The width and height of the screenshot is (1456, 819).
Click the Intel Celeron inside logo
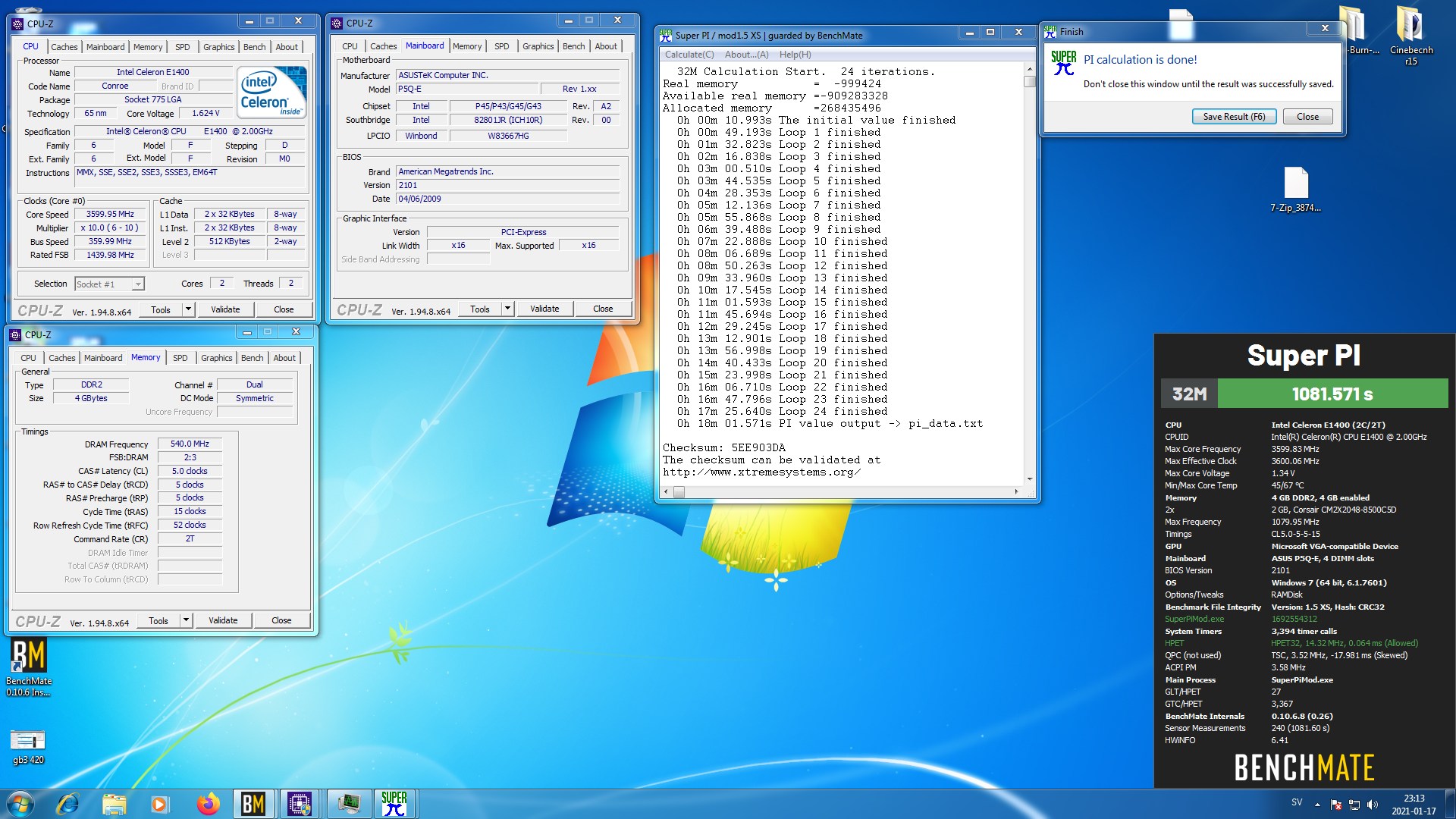[272, 92]
